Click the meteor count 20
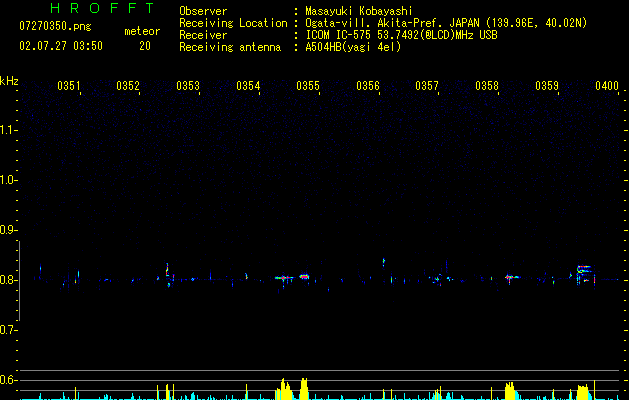 pos(145,46)
